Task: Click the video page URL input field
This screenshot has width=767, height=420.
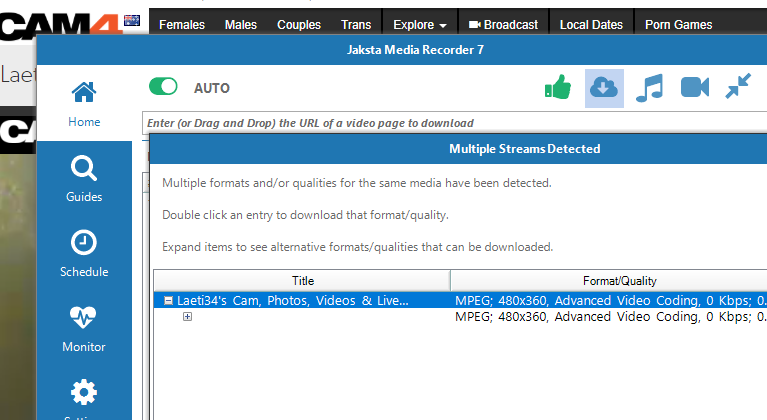Action: coord(455,123)
